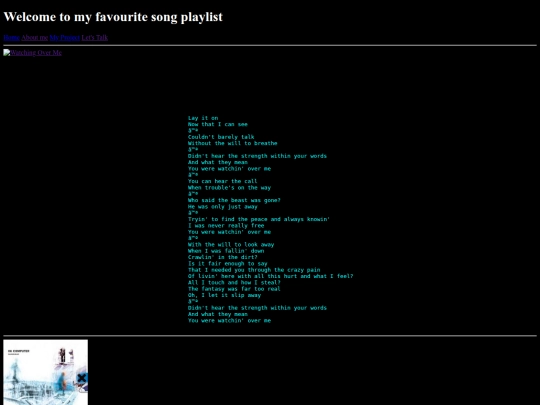The width and height of the screenshot is (540, 405).
Task: Click the page heading 'Welcome to my favourite song playlist'
Action: click(113, 17)
